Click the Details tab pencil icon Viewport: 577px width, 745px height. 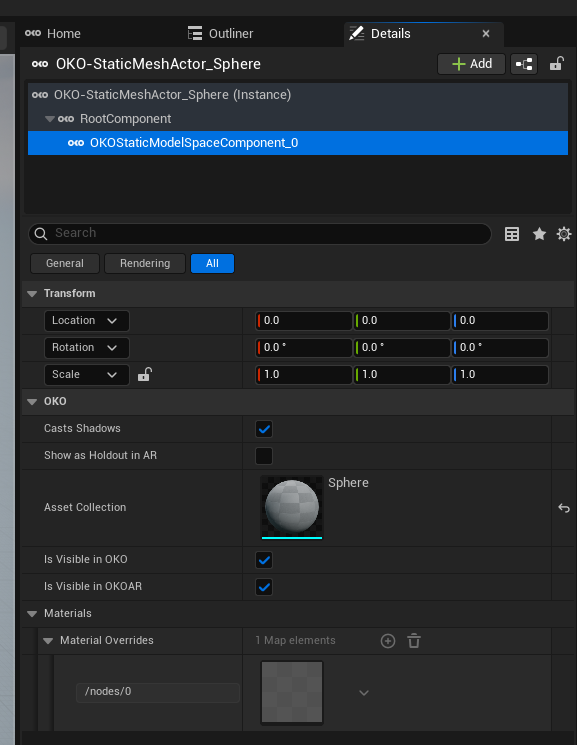pyautogui.click(x=356, y=33)
